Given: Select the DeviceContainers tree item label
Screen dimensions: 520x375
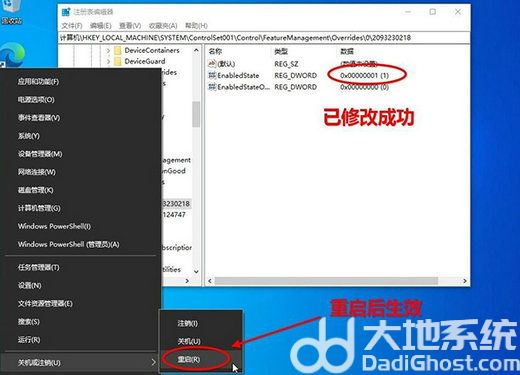Looking at the screenshot, I should click(x=152, y=50).
